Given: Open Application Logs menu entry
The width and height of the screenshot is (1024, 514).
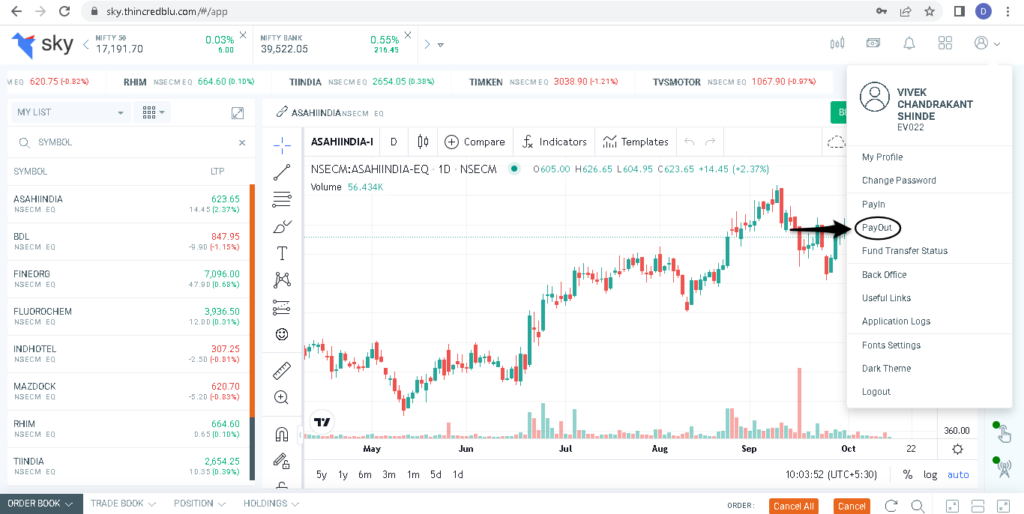Looking at the screenshot, I should 896,321.
